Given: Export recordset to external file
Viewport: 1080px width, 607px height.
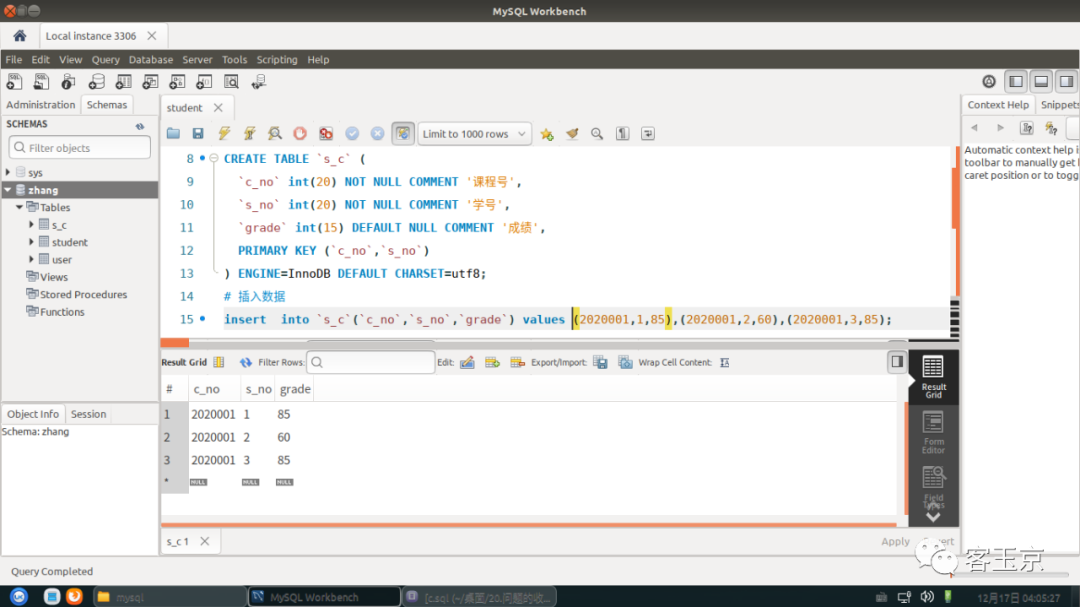Looking at the screenshot, I should coord(601,362).
